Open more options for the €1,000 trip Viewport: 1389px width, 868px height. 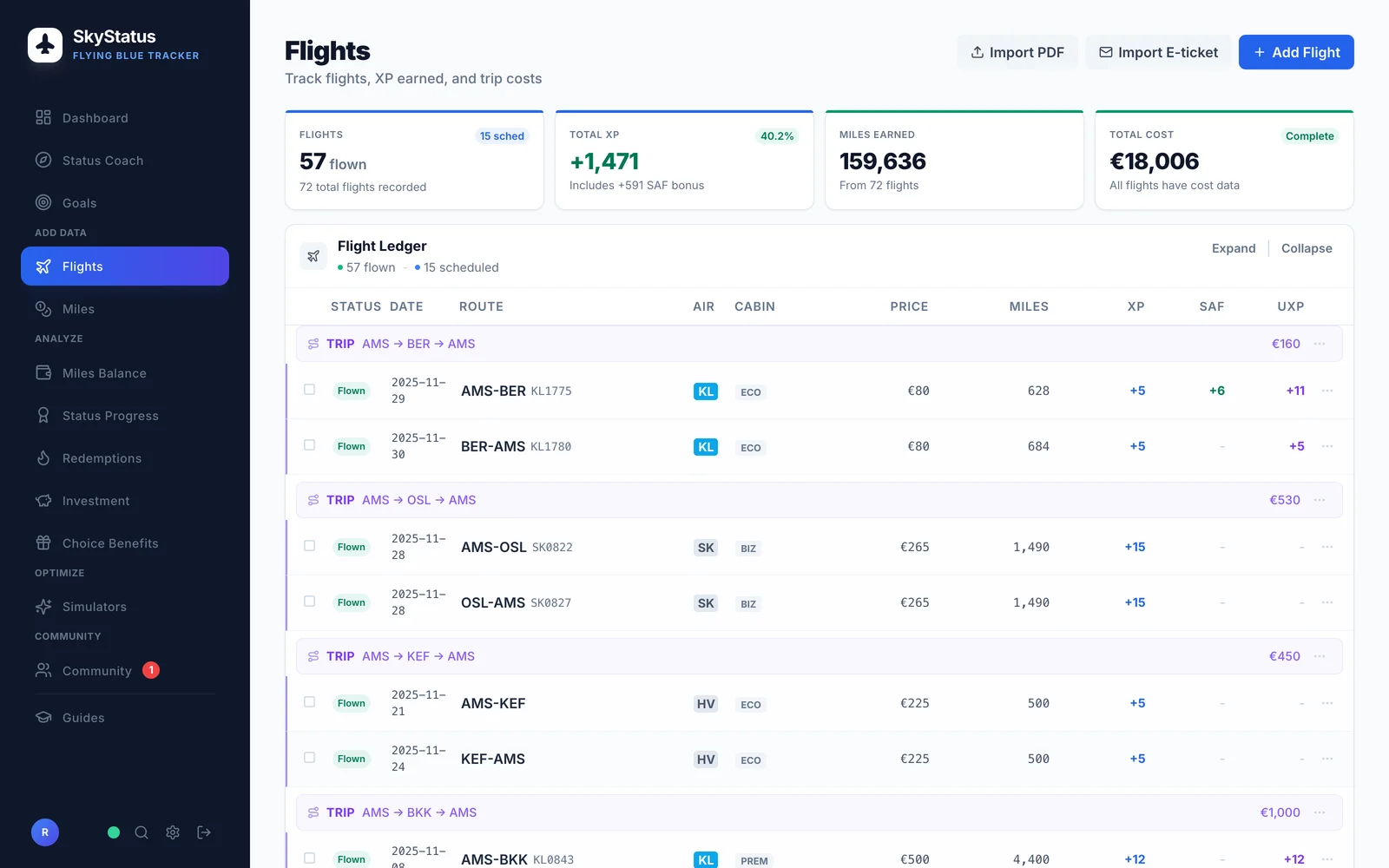pos(1320,812)
